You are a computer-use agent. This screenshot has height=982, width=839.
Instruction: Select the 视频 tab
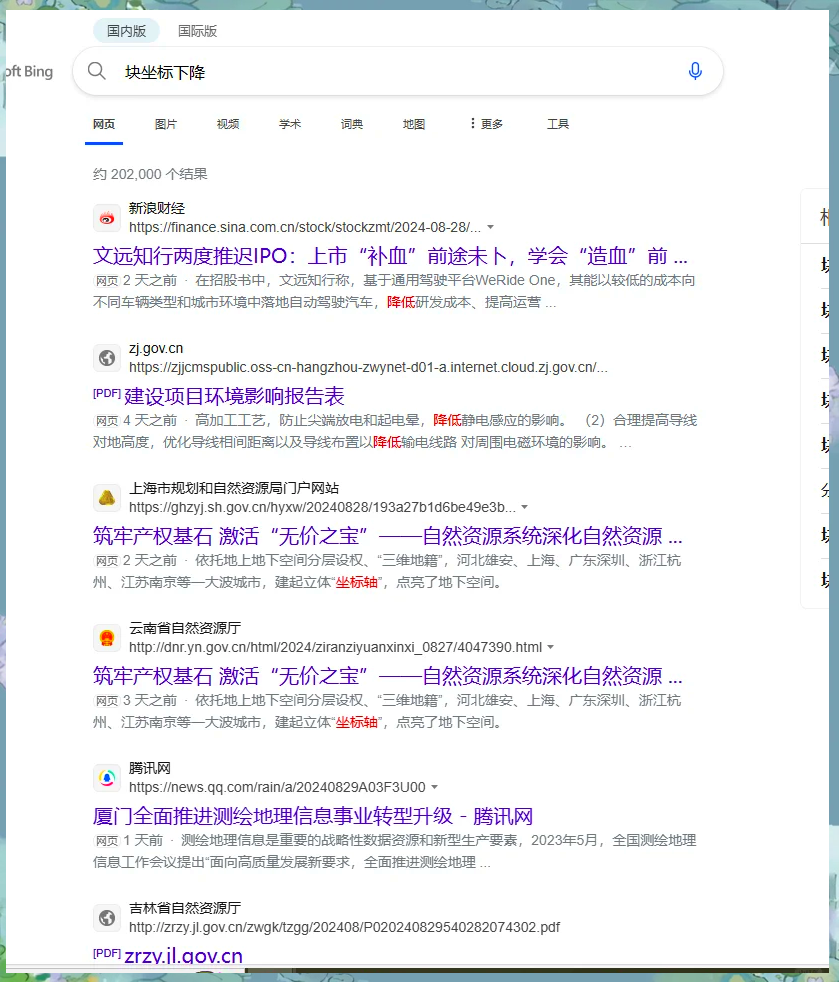228,124
